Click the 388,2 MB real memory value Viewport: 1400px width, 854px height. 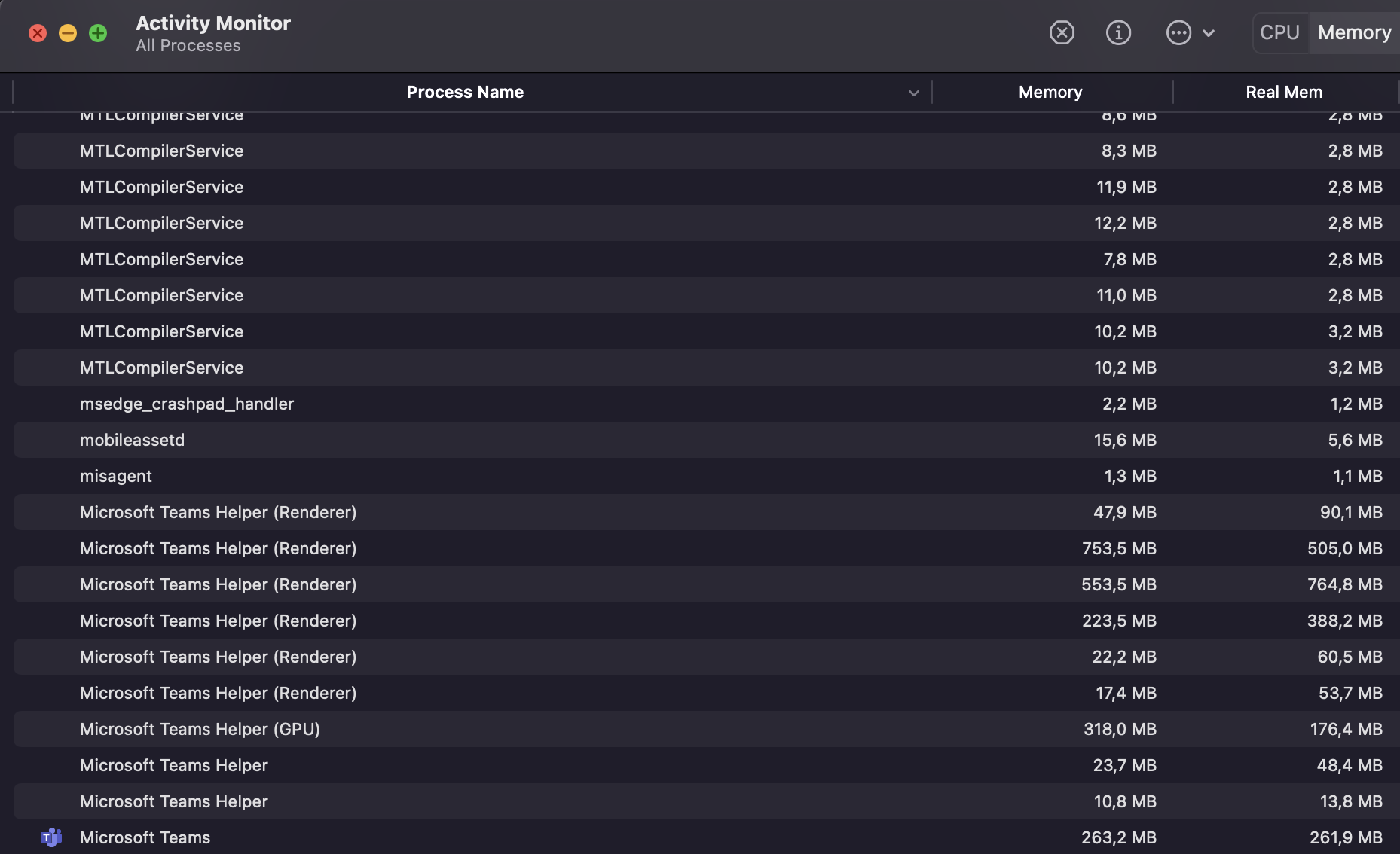pos(1345,621)
